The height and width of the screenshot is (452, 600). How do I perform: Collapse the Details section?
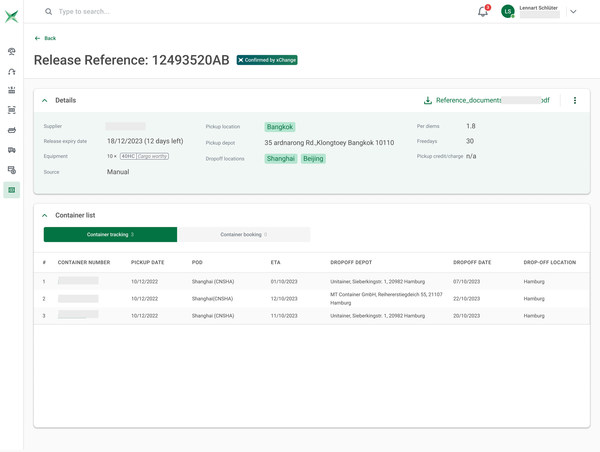pyautogui.click(x=45, y=101)
